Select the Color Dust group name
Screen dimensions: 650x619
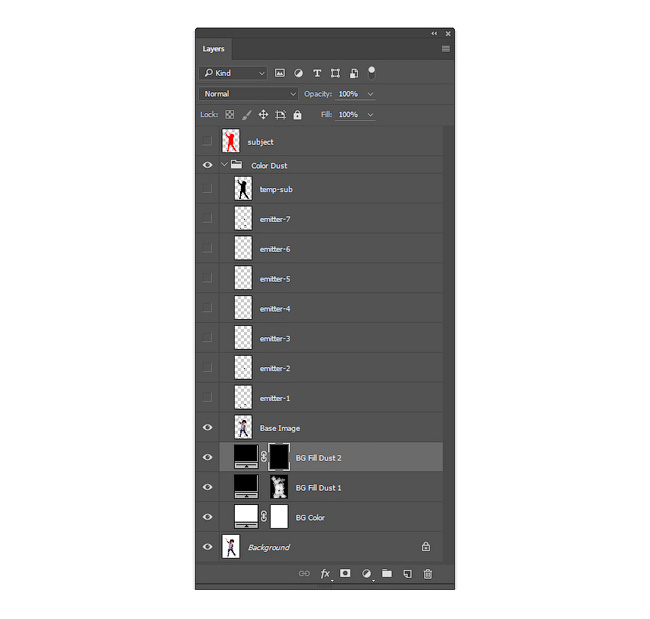coord(269,165)
